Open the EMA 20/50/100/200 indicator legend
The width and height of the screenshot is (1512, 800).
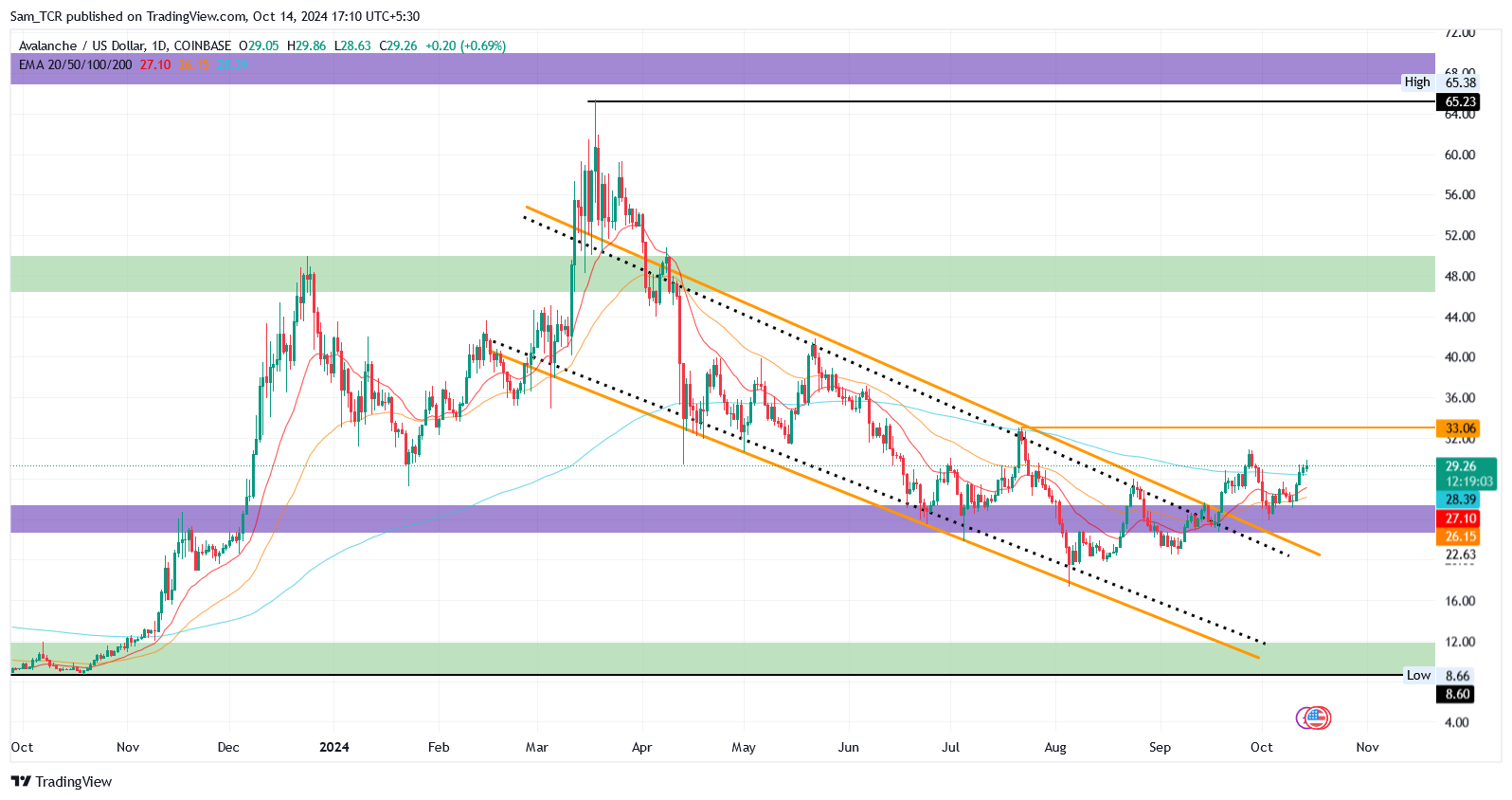[76, 64]
